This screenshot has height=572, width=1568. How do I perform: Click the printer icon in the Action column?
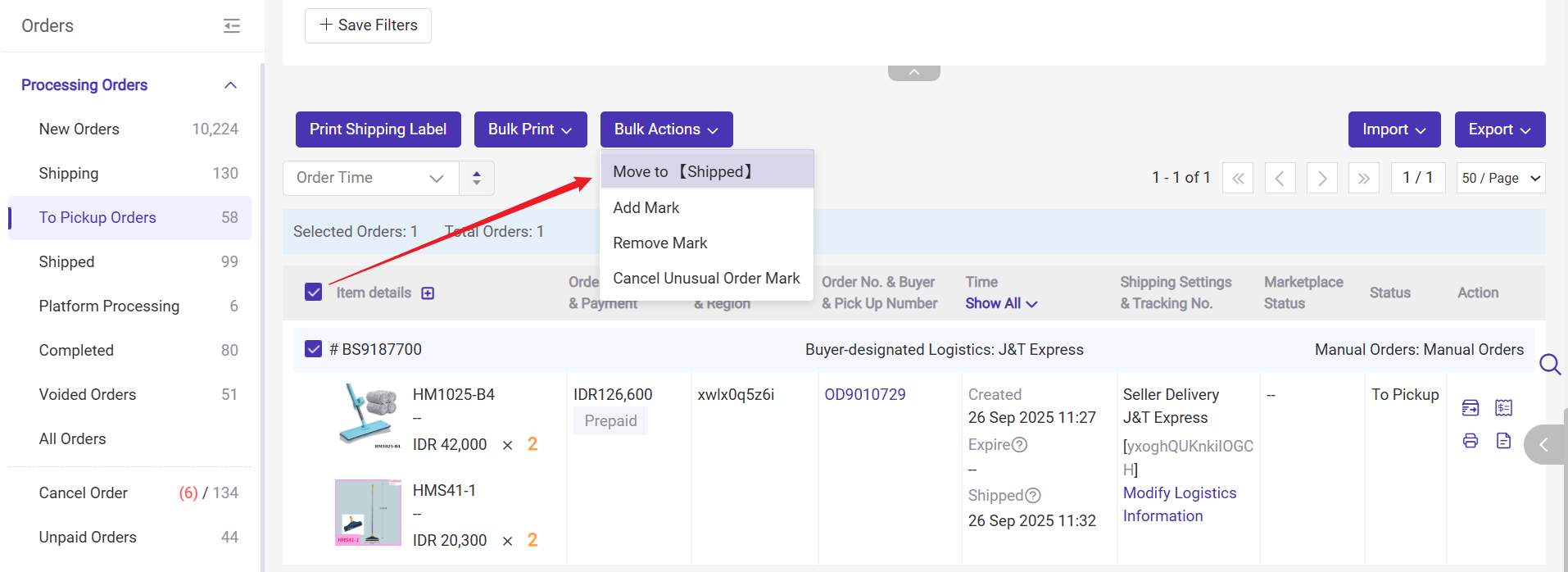tap(1471, 441)
